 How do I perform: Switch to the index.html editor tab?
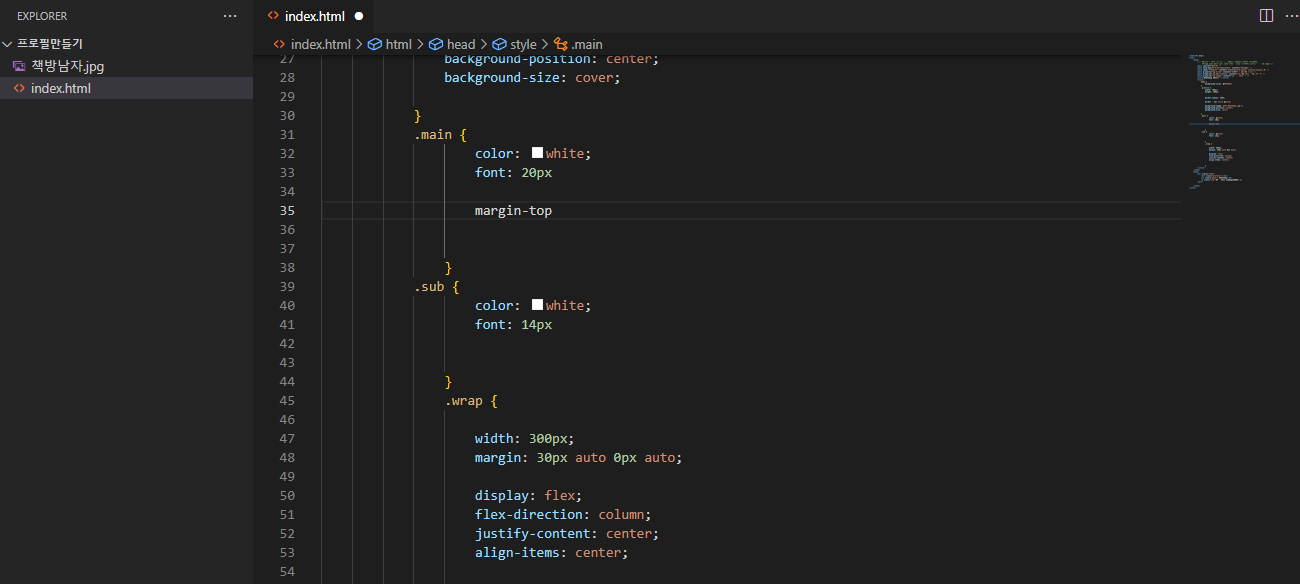[314, 16]
